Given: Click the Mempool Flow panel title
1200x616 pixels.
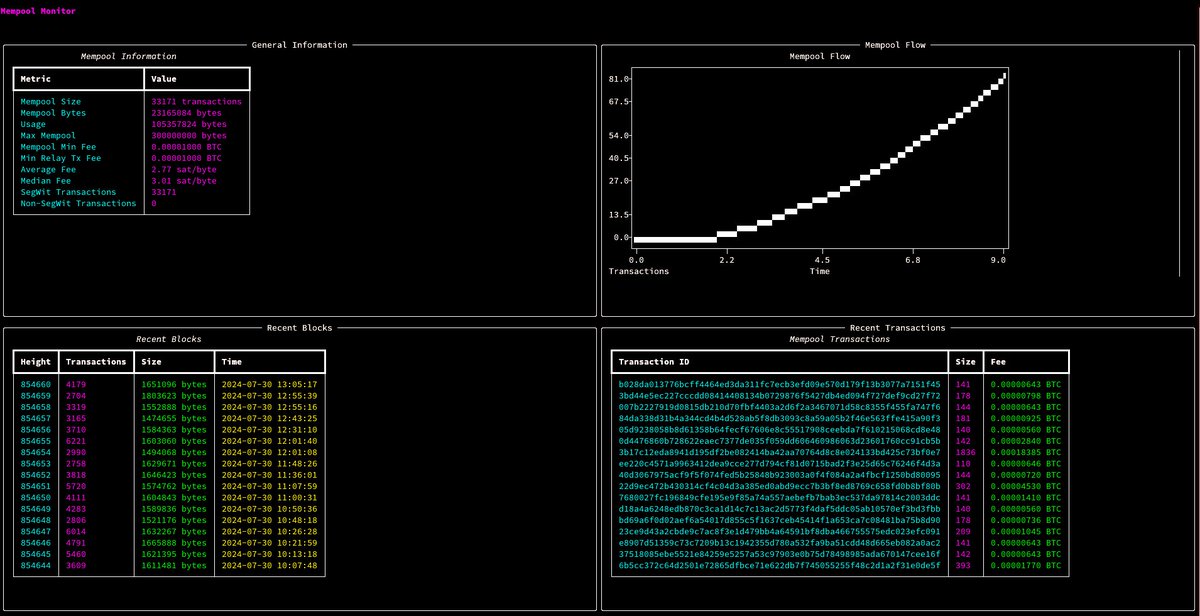Looking at the screenshot, I should pyautogui.click(x=895, y=45).
